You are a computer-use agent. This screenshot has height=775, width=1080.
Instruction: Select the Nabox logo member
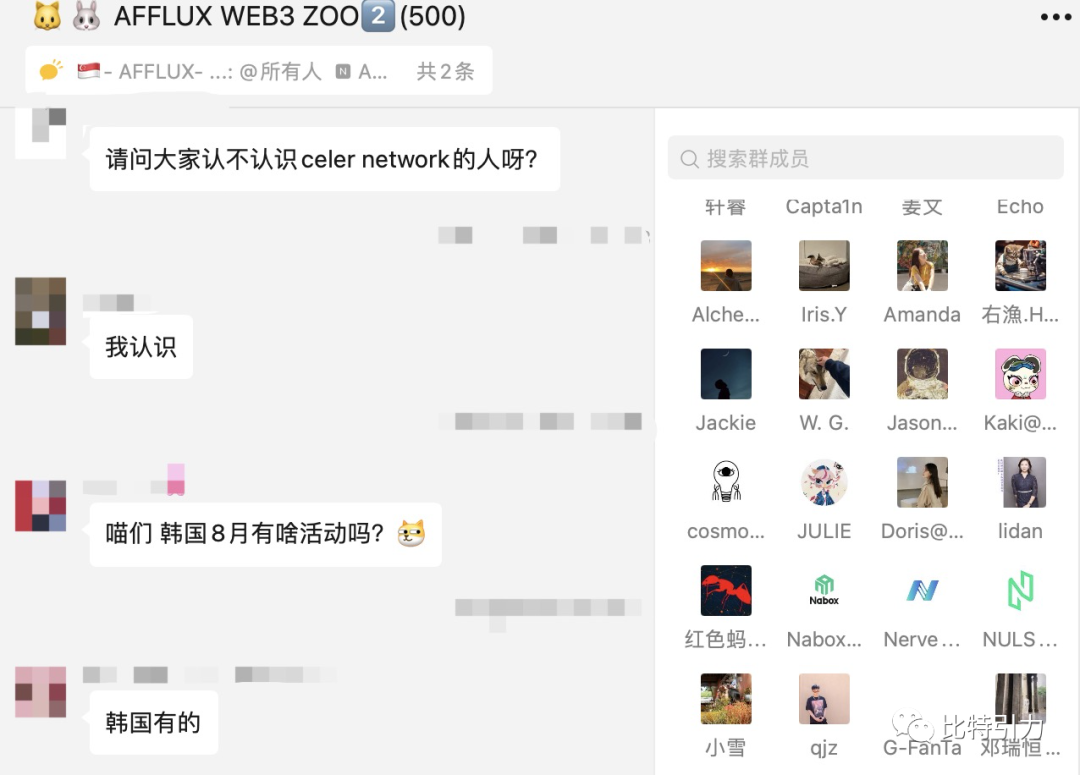click(x=824, y=590)
